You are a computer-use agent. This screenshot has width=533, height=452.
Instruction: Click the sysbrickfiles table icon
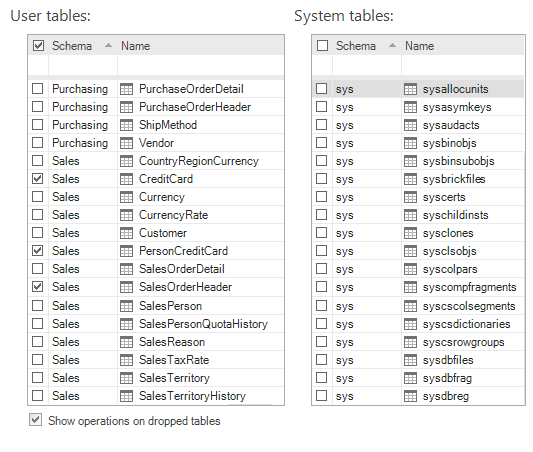click(410, 179)
